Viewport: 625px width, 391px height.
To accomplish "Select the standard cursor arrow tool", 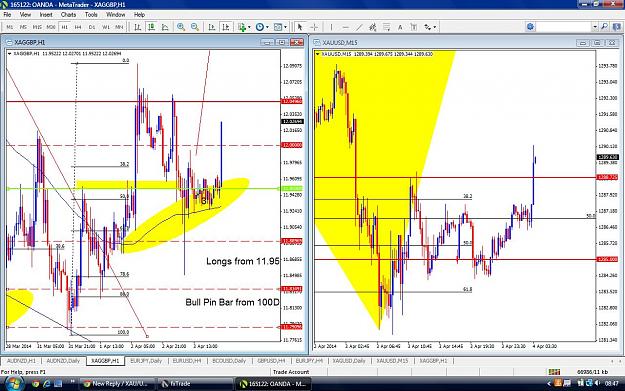I will [300, 27].
